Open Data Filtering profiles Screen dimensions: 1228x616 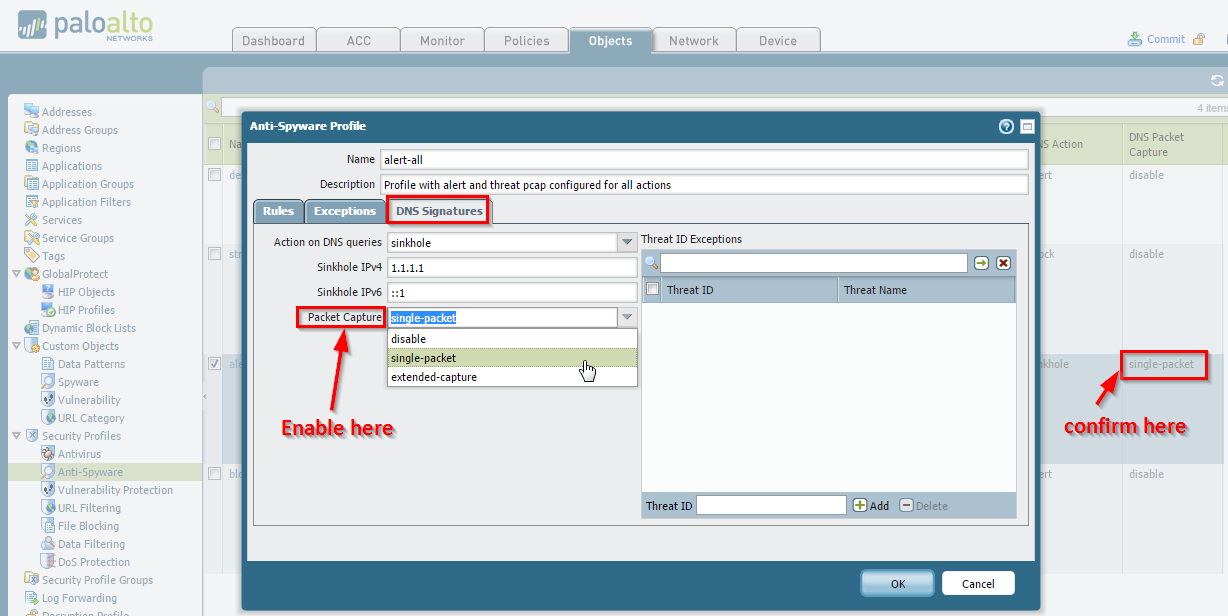(x=91, y=544)
